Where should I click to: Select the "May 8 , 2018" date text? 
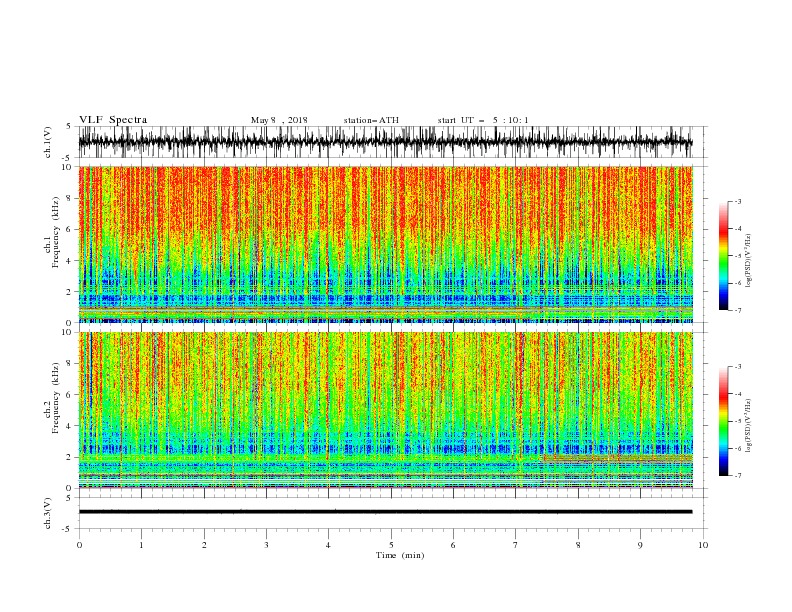[279, 120]
